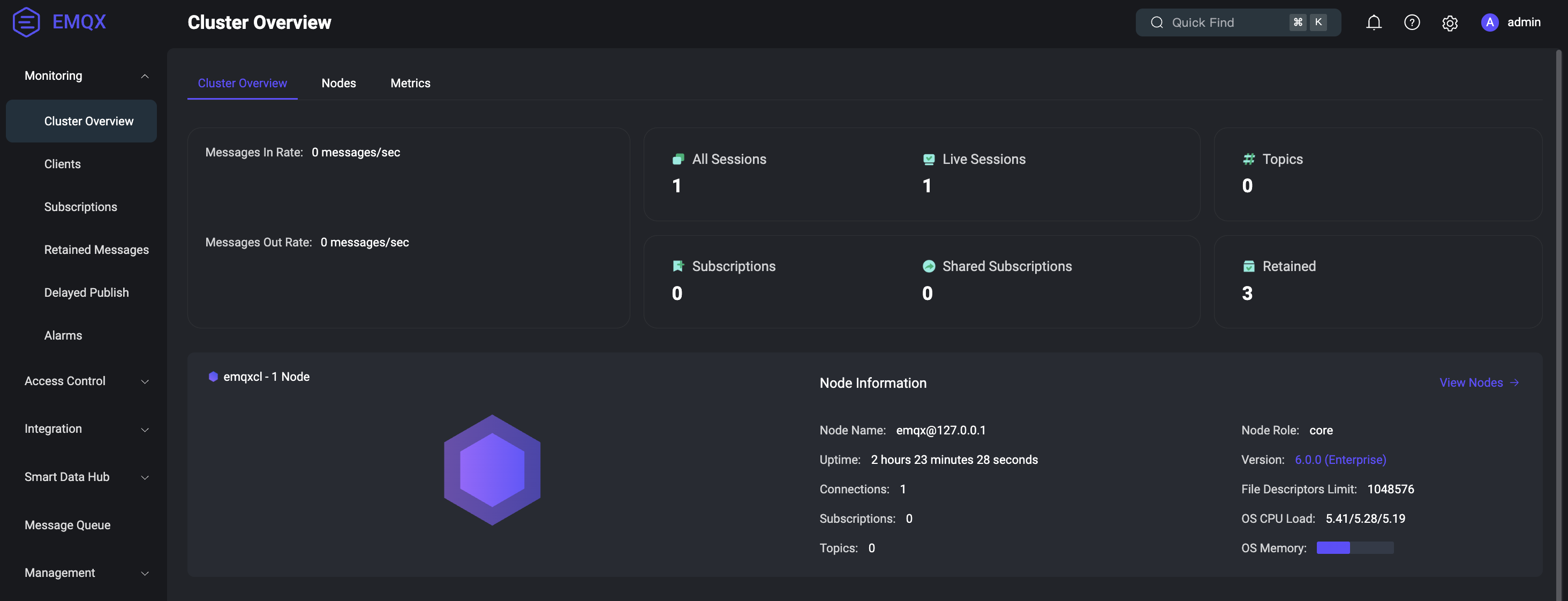
Task: Click the All Sessions icon
Action: point(677,159)
